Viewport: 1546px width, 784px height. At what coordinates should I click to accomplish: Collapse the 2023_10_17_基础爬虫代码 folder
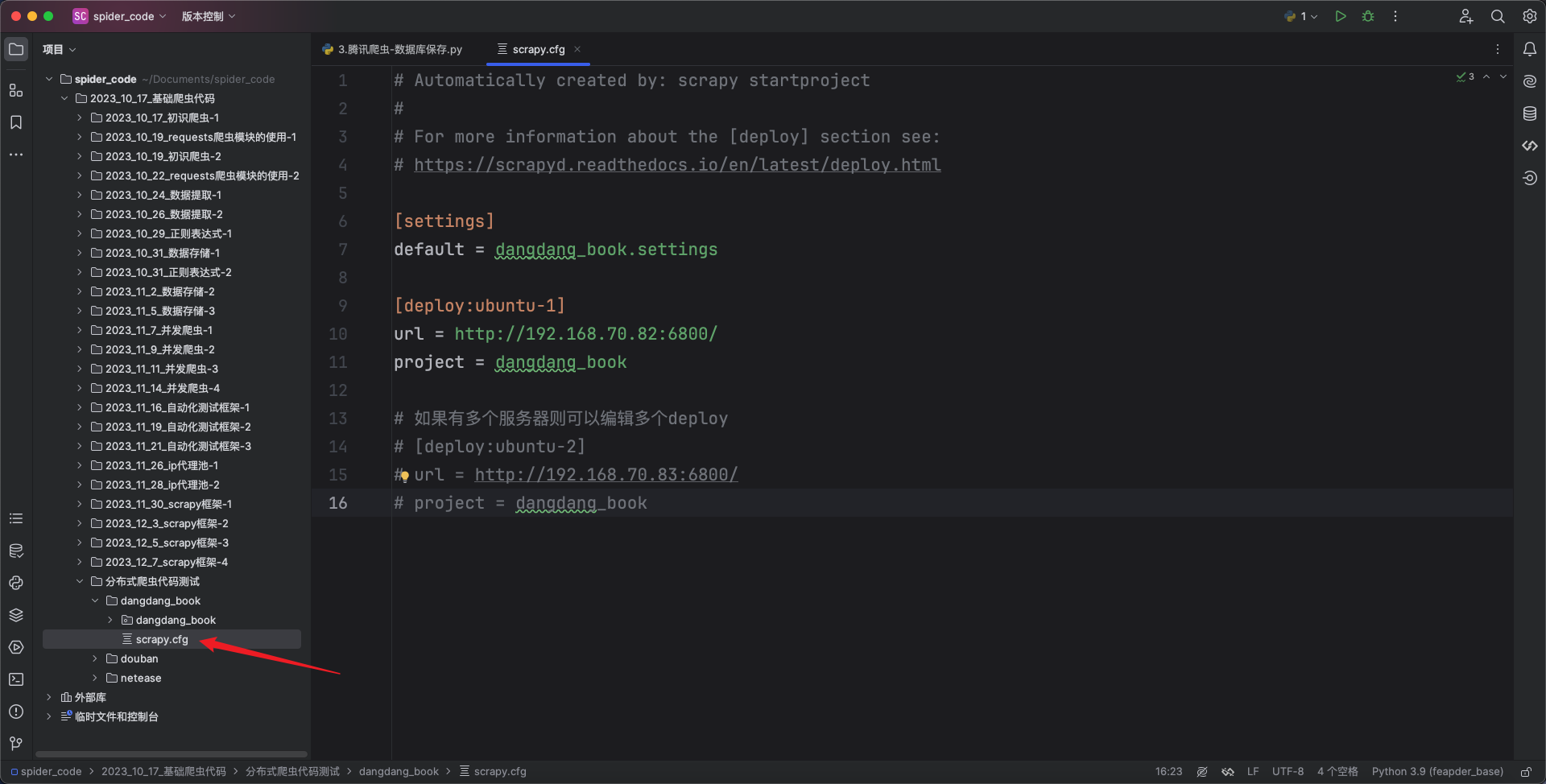coord(64,98)
